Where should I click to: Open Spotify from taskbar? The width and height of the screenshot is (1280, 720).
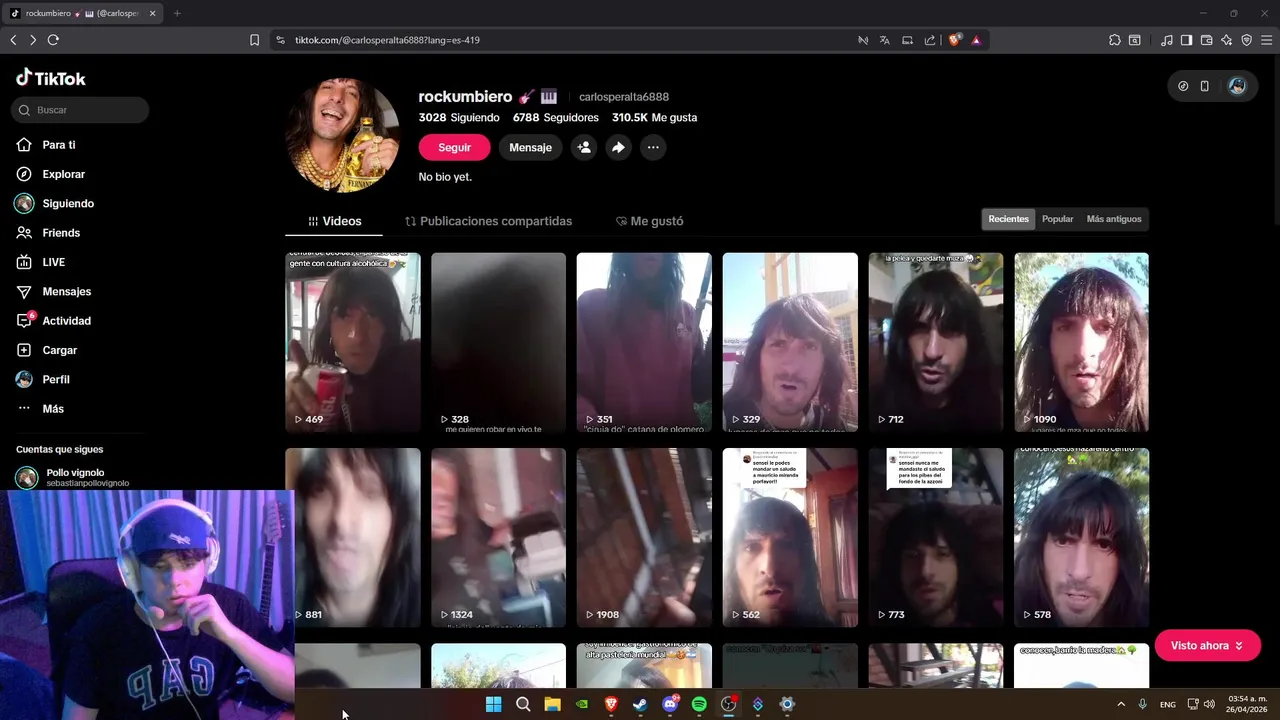[x=699, y=704]
